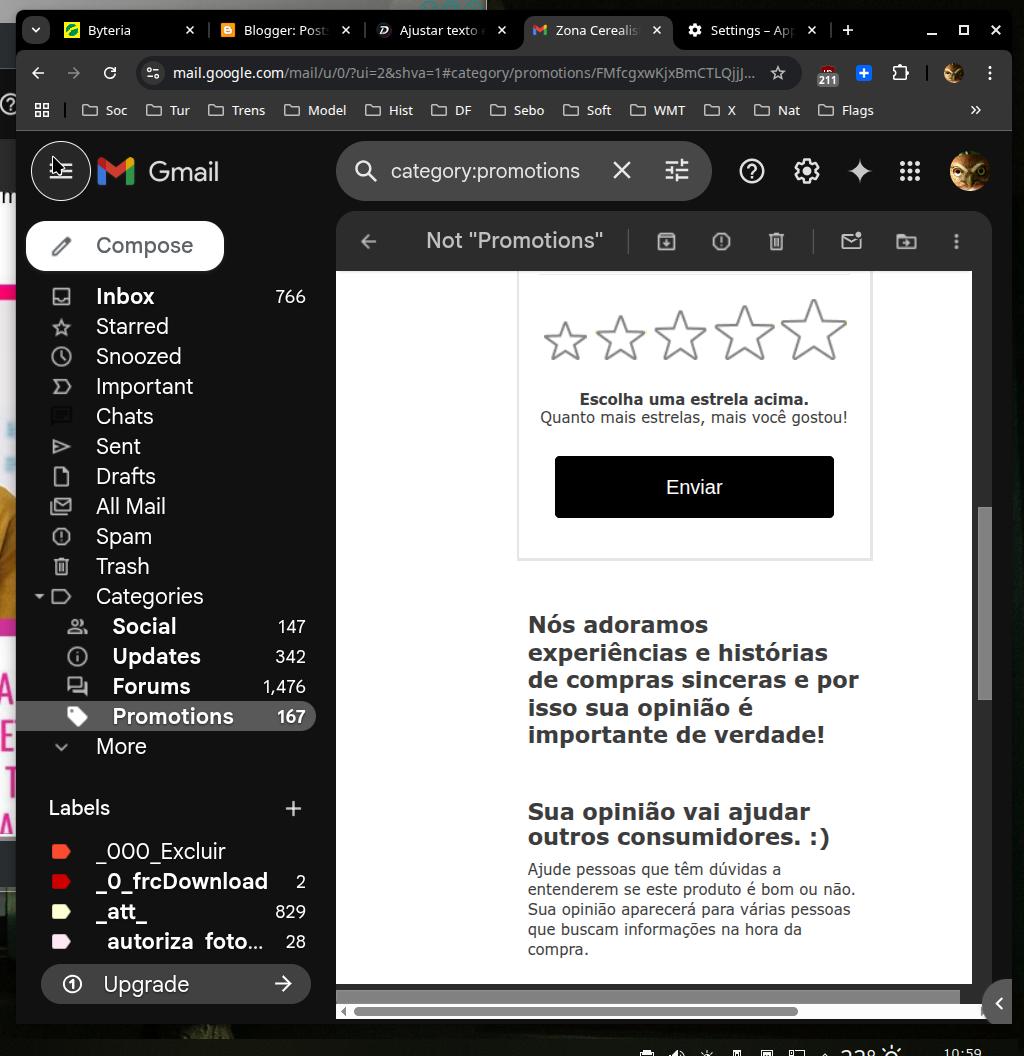Screen dimensions: 1024x1056
Task: Open the _000_Excluir label
Action: pyautogui.click(x=166, y=851)
